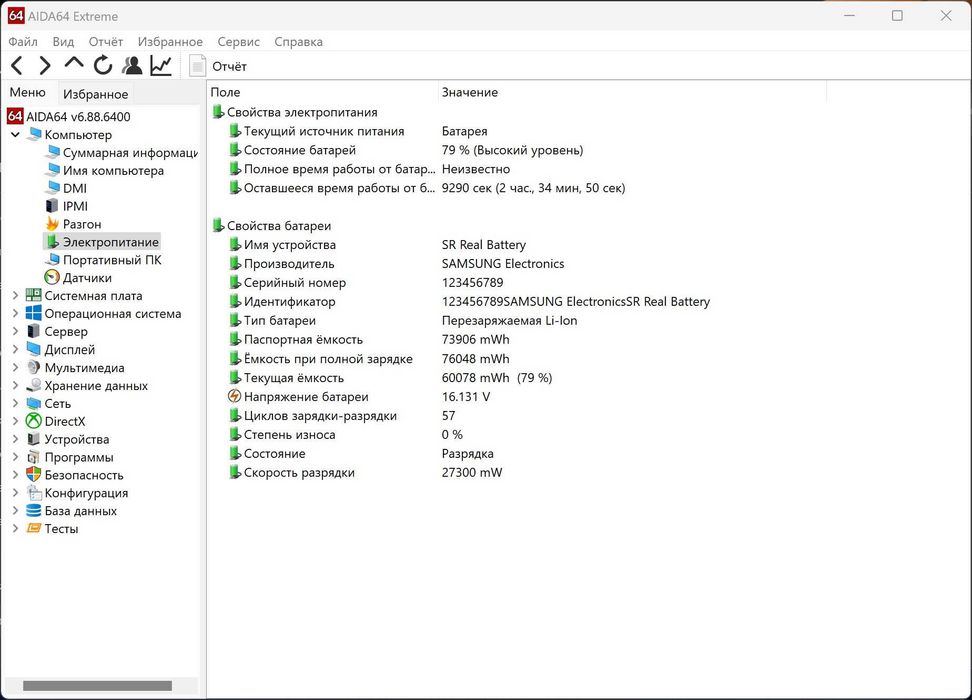Screen dimensions: 972x700
Task: Expand the Программы tree node
Action: coord(15,457)
